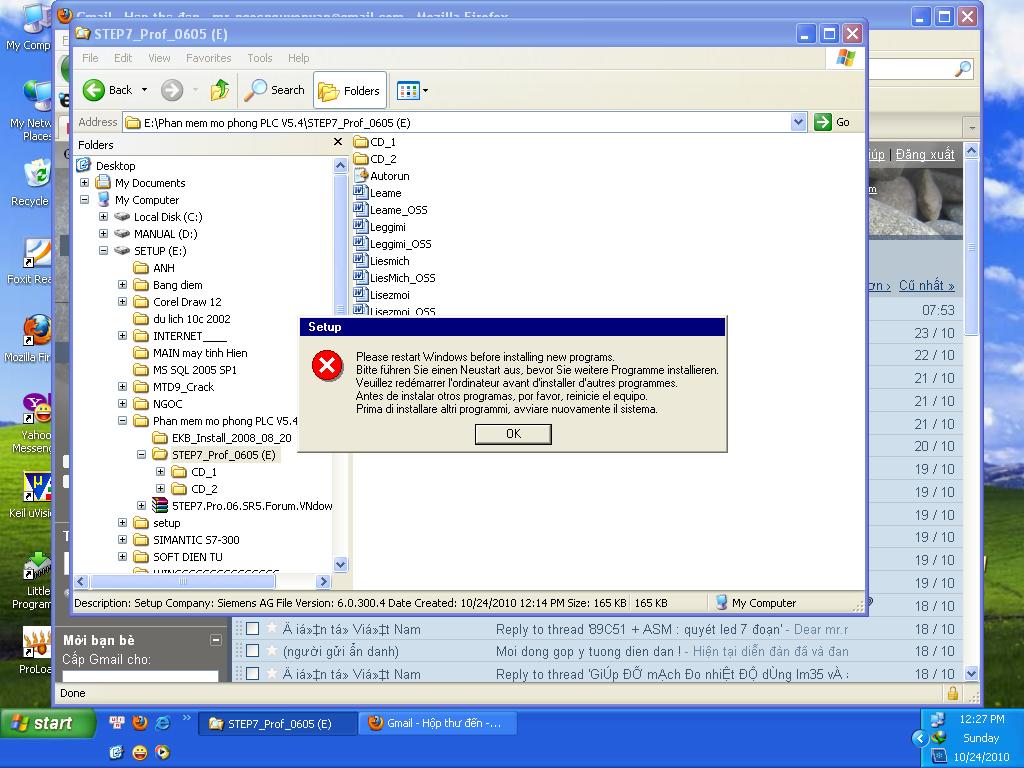Expand Corel Draw 12 folder node
Viewport: 1024px width, 768px height.
122,301
